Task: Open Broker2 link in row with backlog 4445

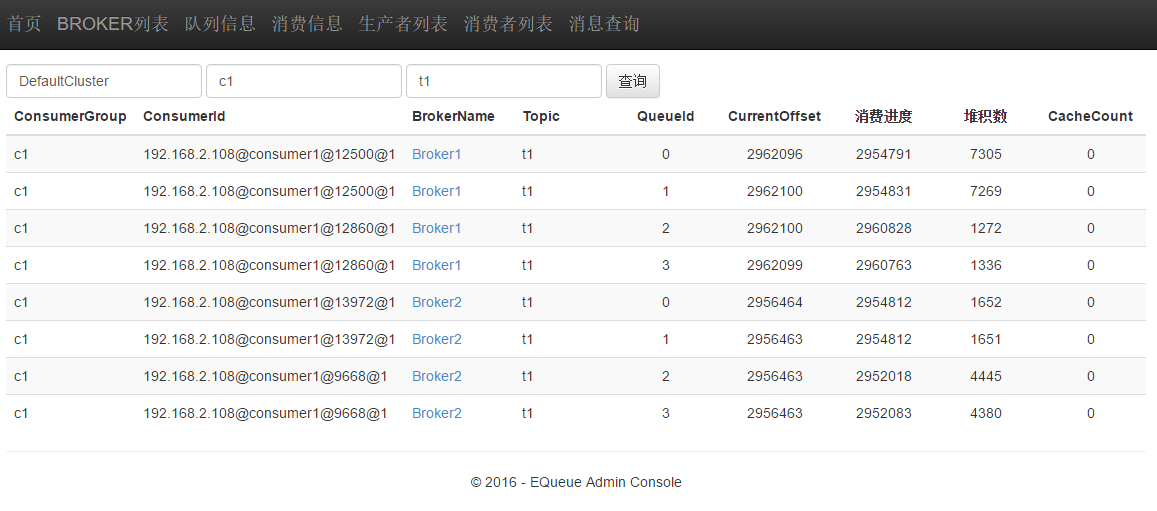Action: [437, 376]
